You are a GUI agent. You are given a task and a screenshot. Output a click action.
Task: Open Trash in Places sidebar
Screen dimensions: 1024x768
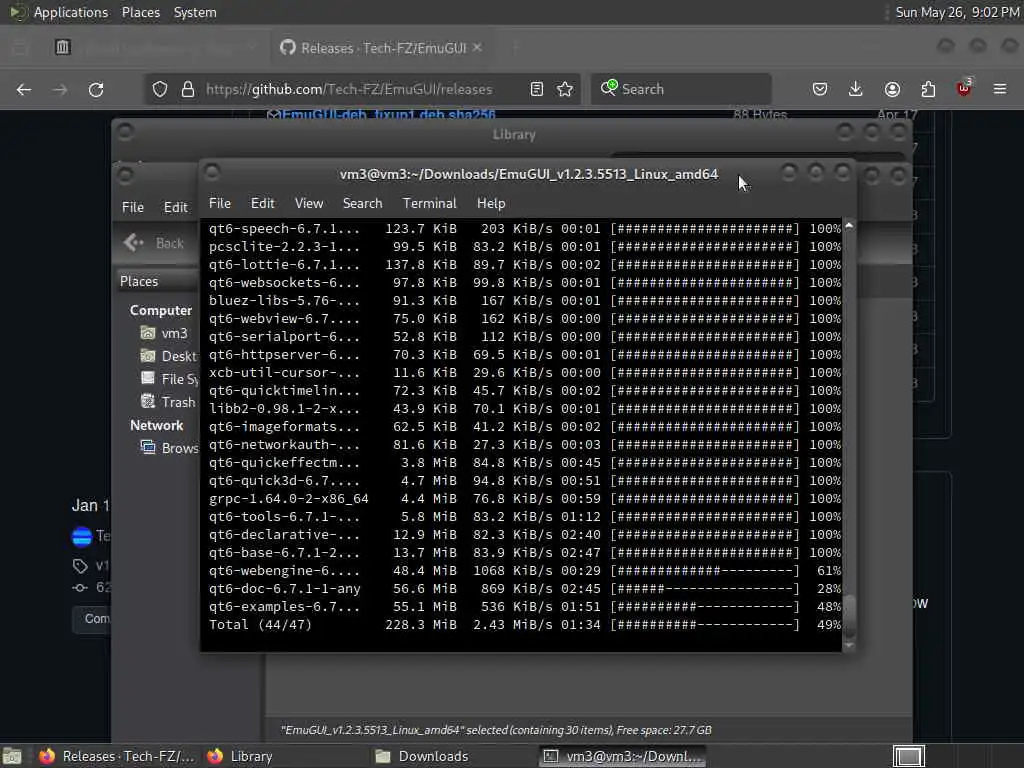(x=168, y=402)
